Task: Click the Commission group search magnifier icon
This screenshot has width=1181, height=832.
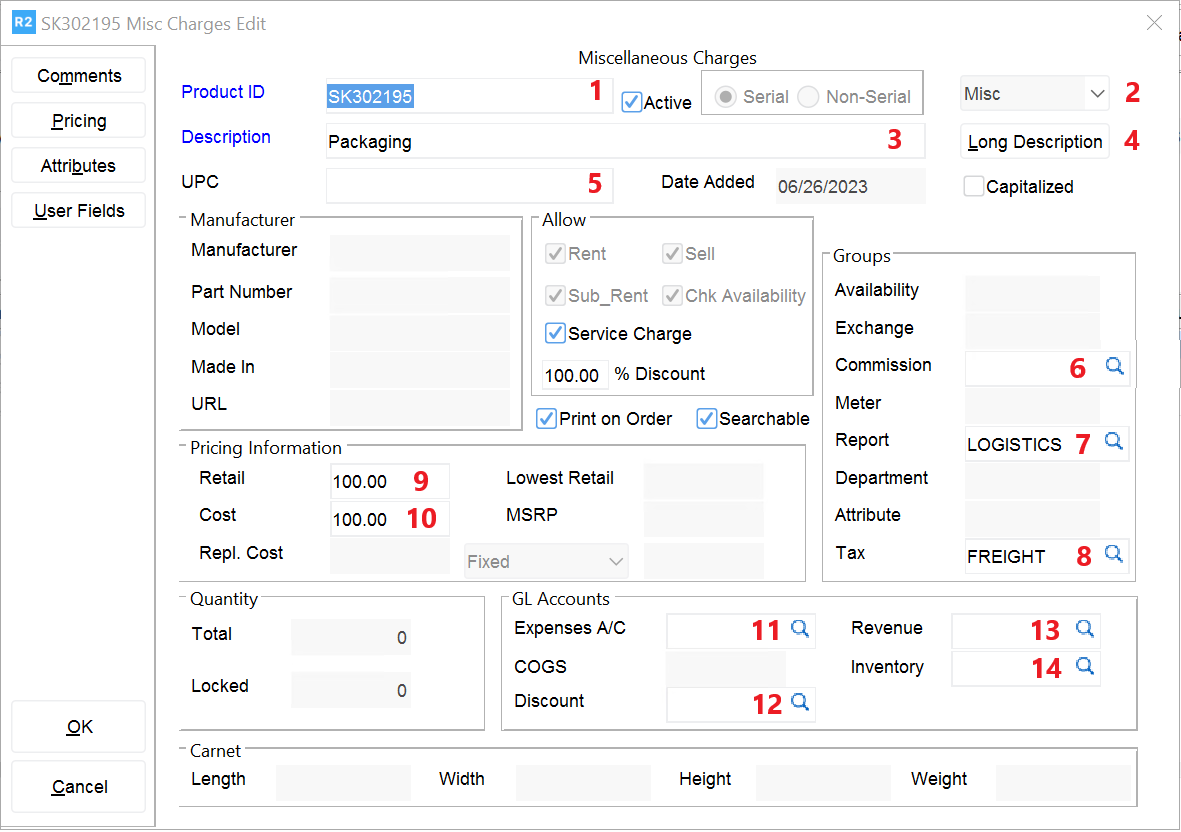Action: click(1114, 367)
